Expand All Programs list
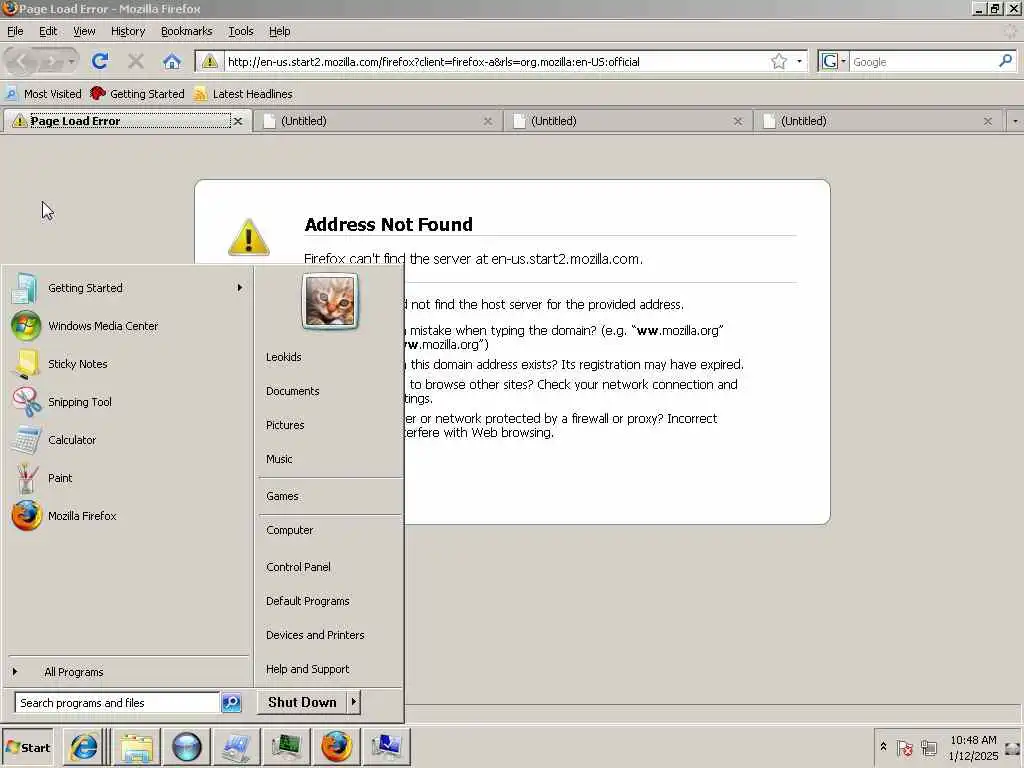1024x768 pixels. pos(73,672)
